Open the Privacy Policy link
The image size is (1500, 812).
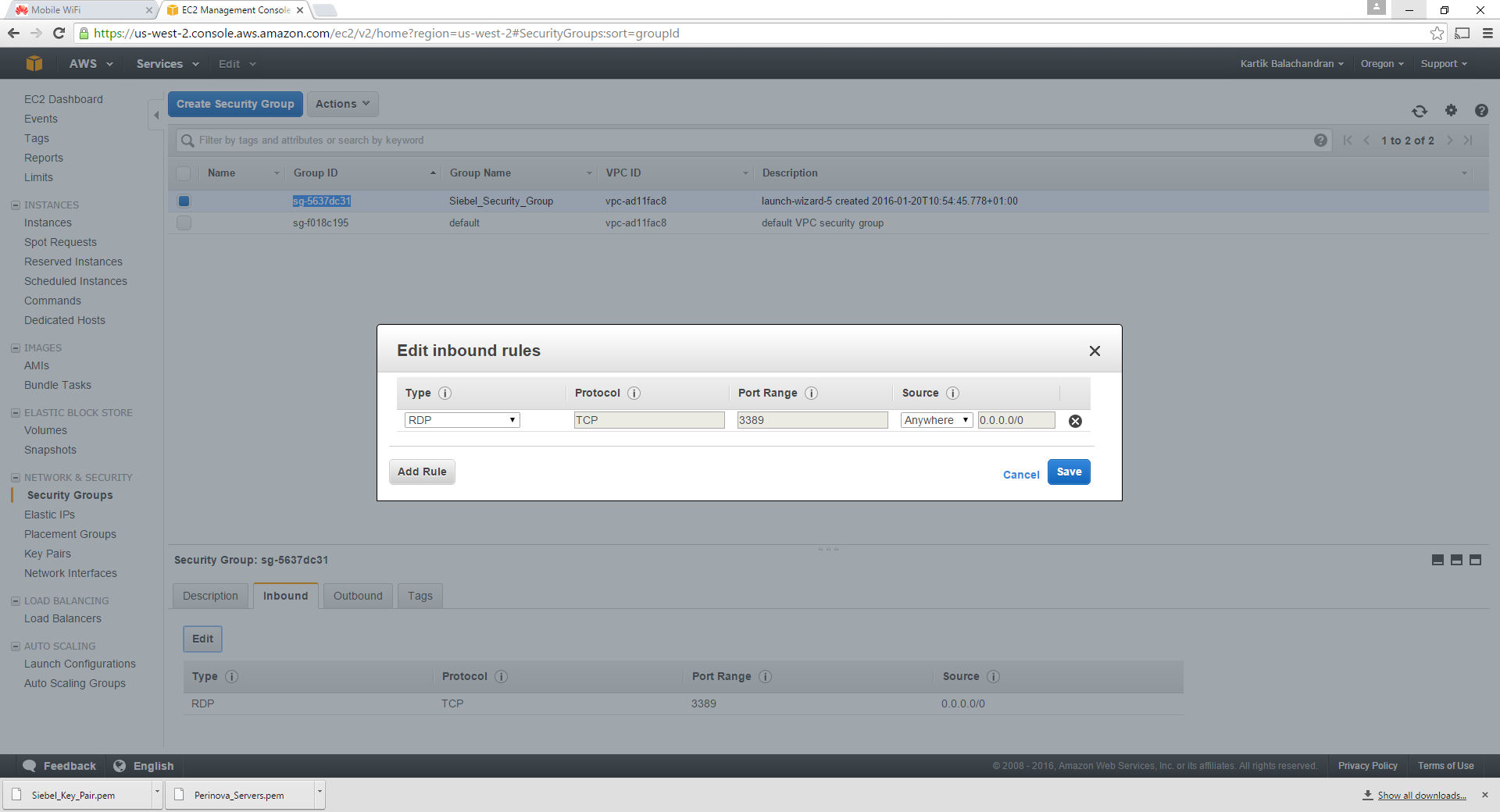pos(1367,766)
